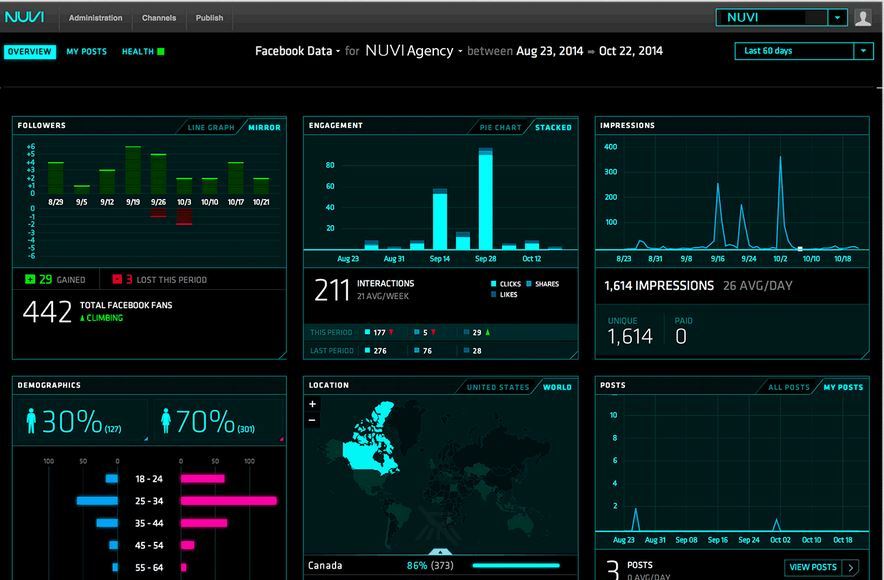Open the My Posts tab beside Overview
Screen dimensions: 884x580
(86, 52)
